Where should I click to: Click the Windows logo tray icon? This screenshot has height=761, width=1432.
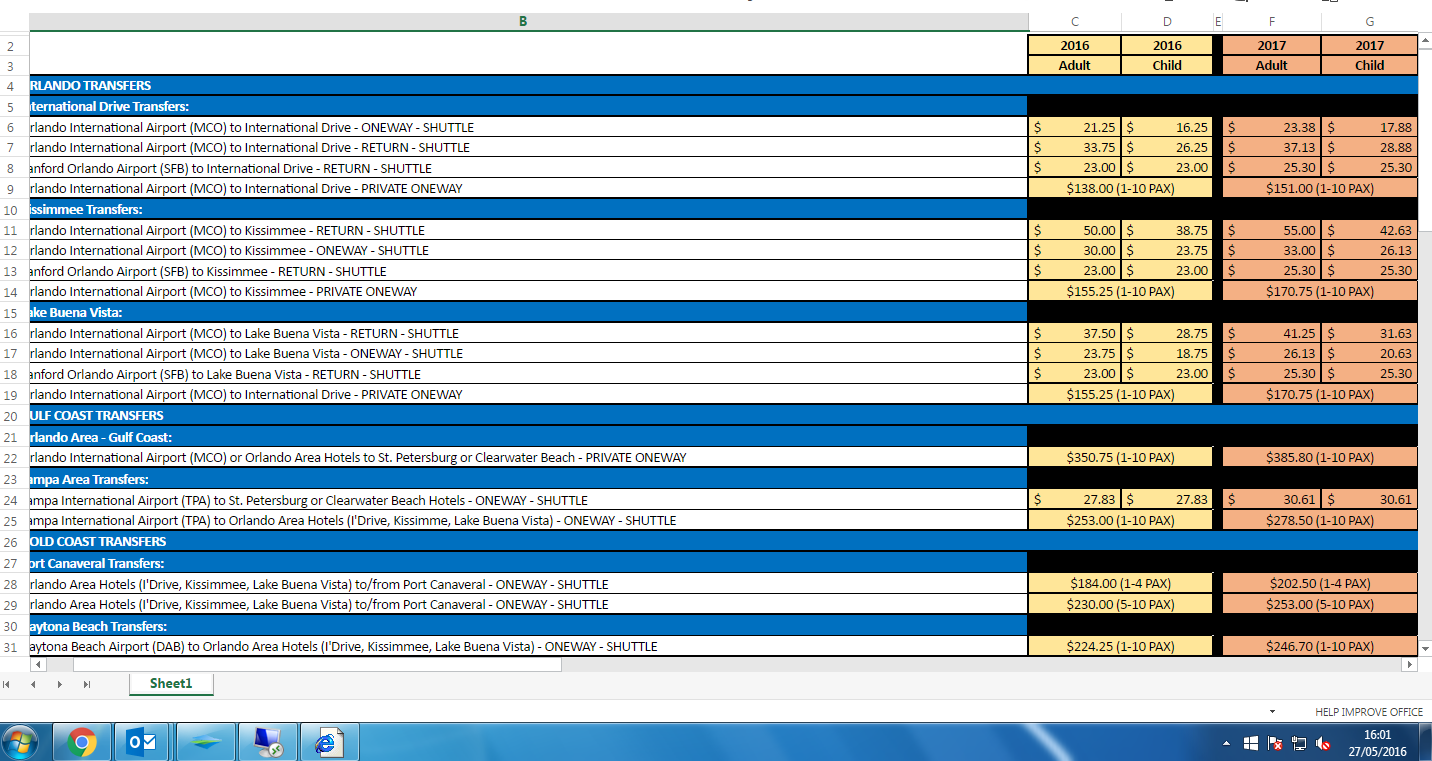tap(1251, 744)
